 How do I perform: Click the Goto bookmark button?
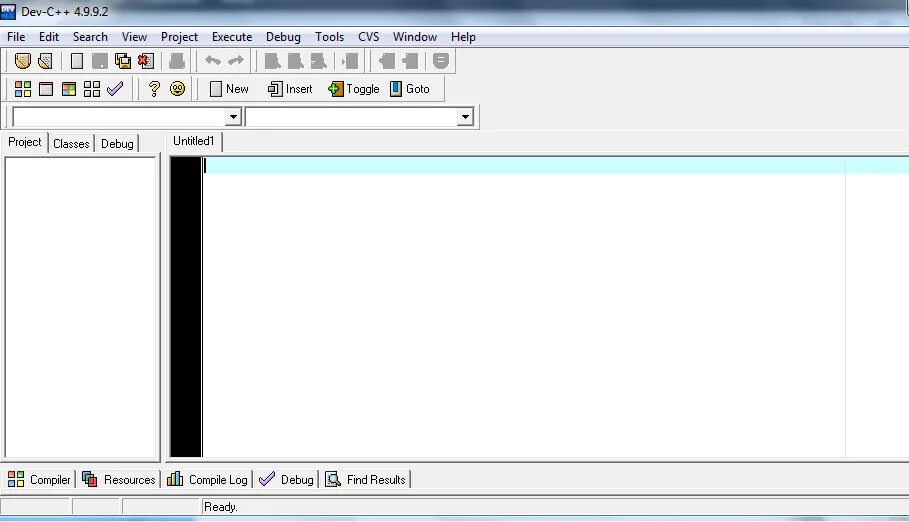[x=410, y=89]
